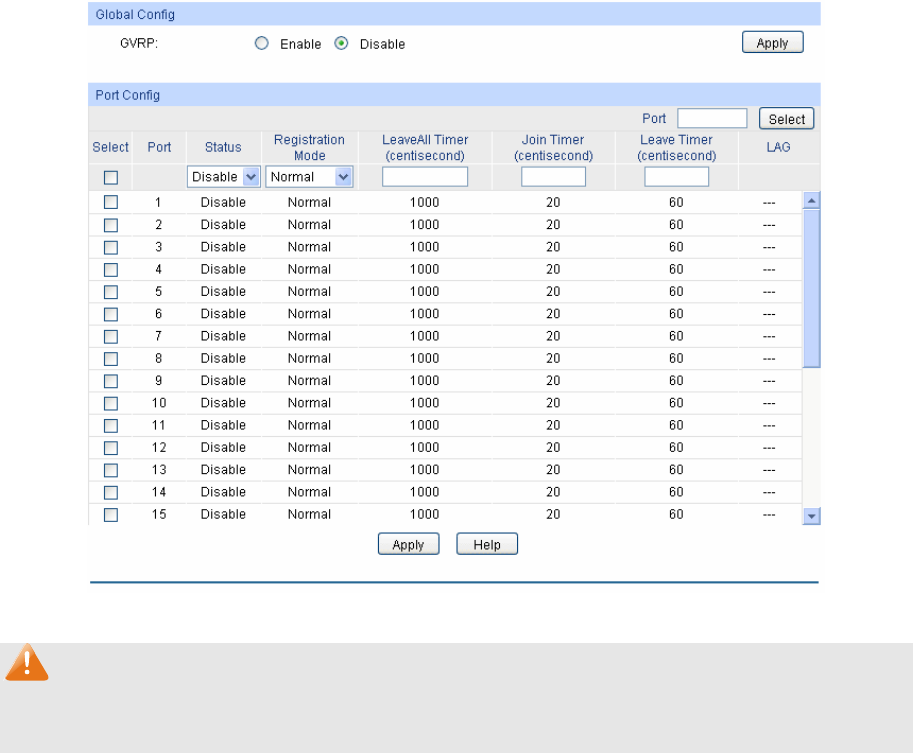Open the Status dropdown
The width and height of the screenshot is (913, 753).
pyautogui.click(x=223, y=176)
